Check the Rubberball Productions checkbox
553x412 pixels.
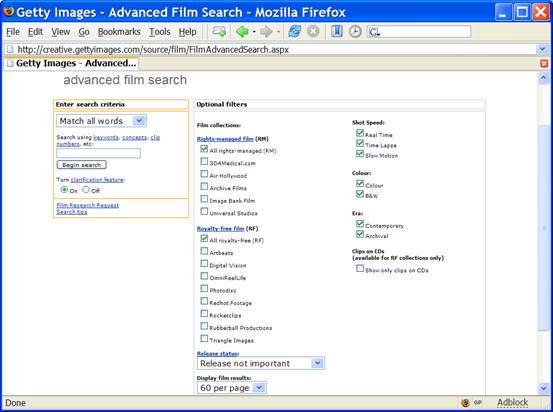pos(204,326)
